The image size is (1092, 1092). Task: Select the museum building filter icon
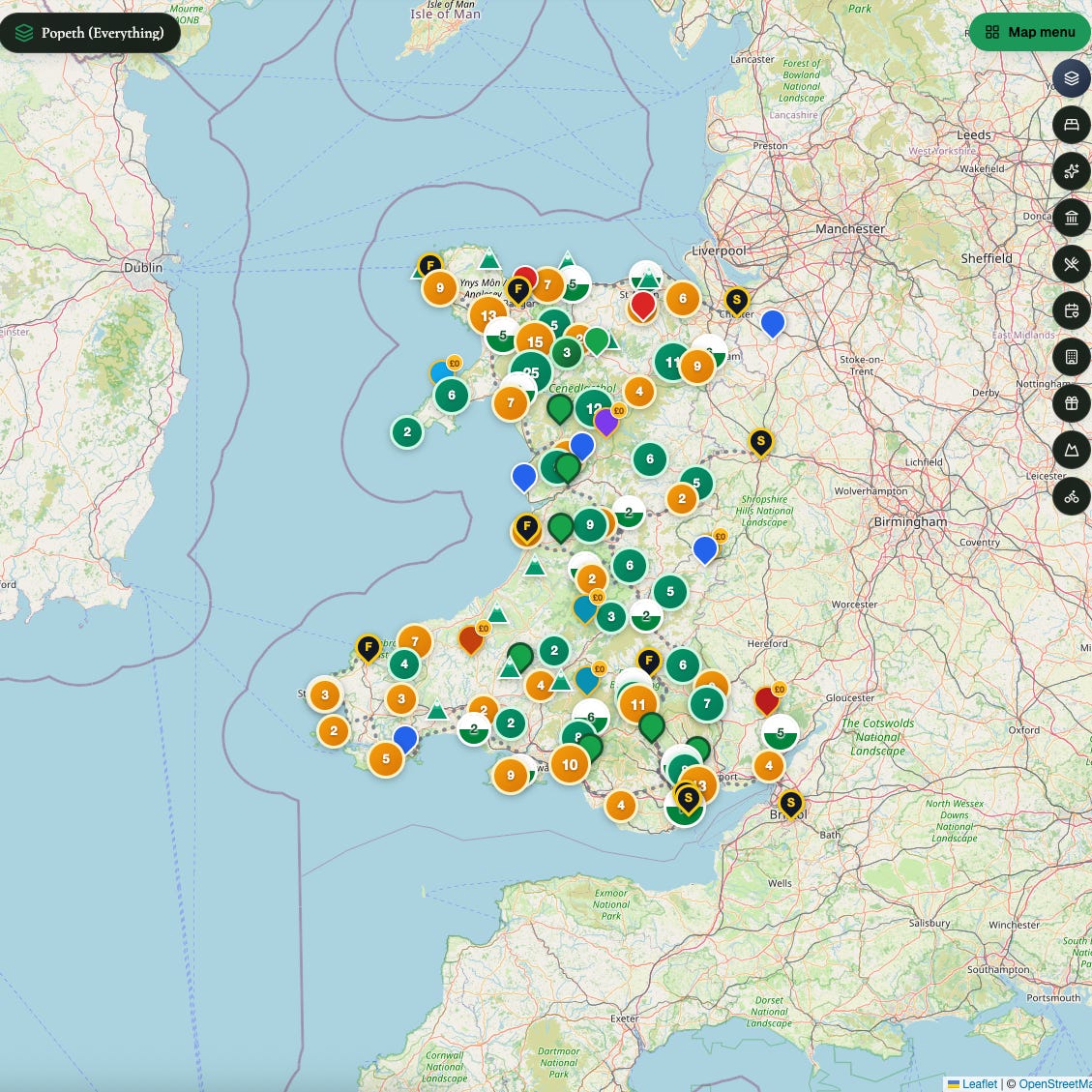click(1071, 218)
